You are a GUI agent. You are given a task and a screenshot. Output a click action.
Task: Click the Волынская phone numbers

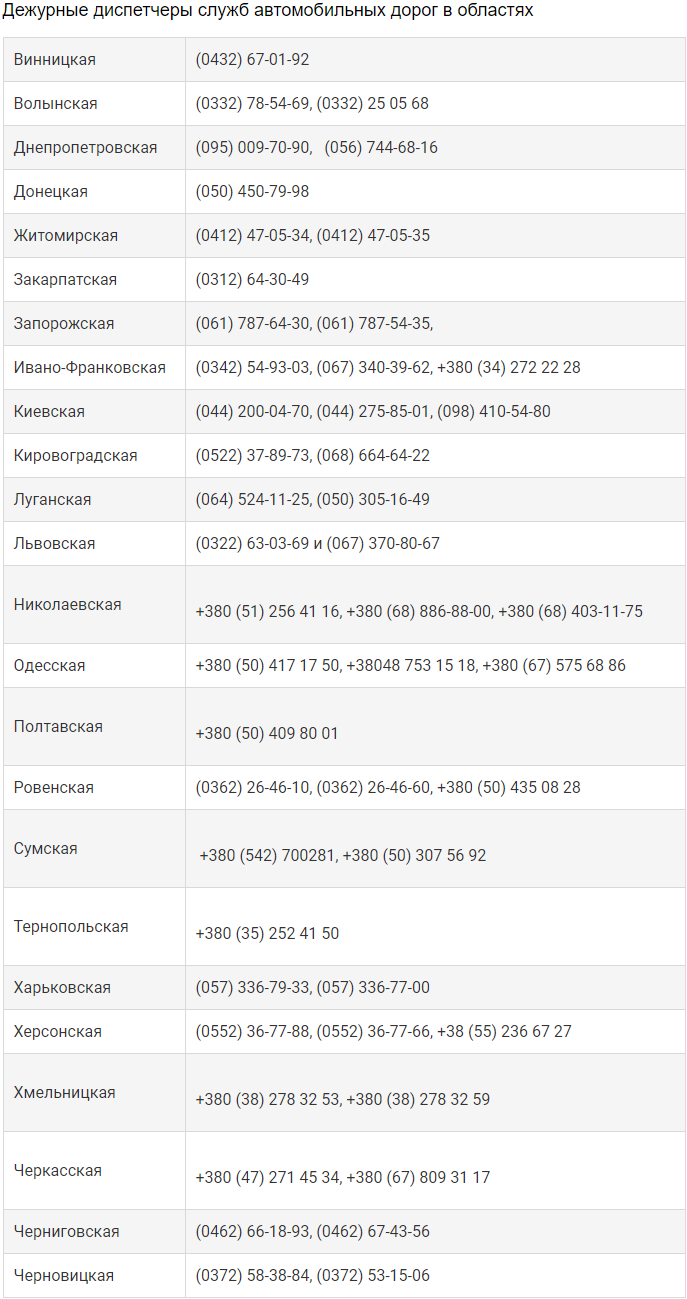tap(312, 104)
